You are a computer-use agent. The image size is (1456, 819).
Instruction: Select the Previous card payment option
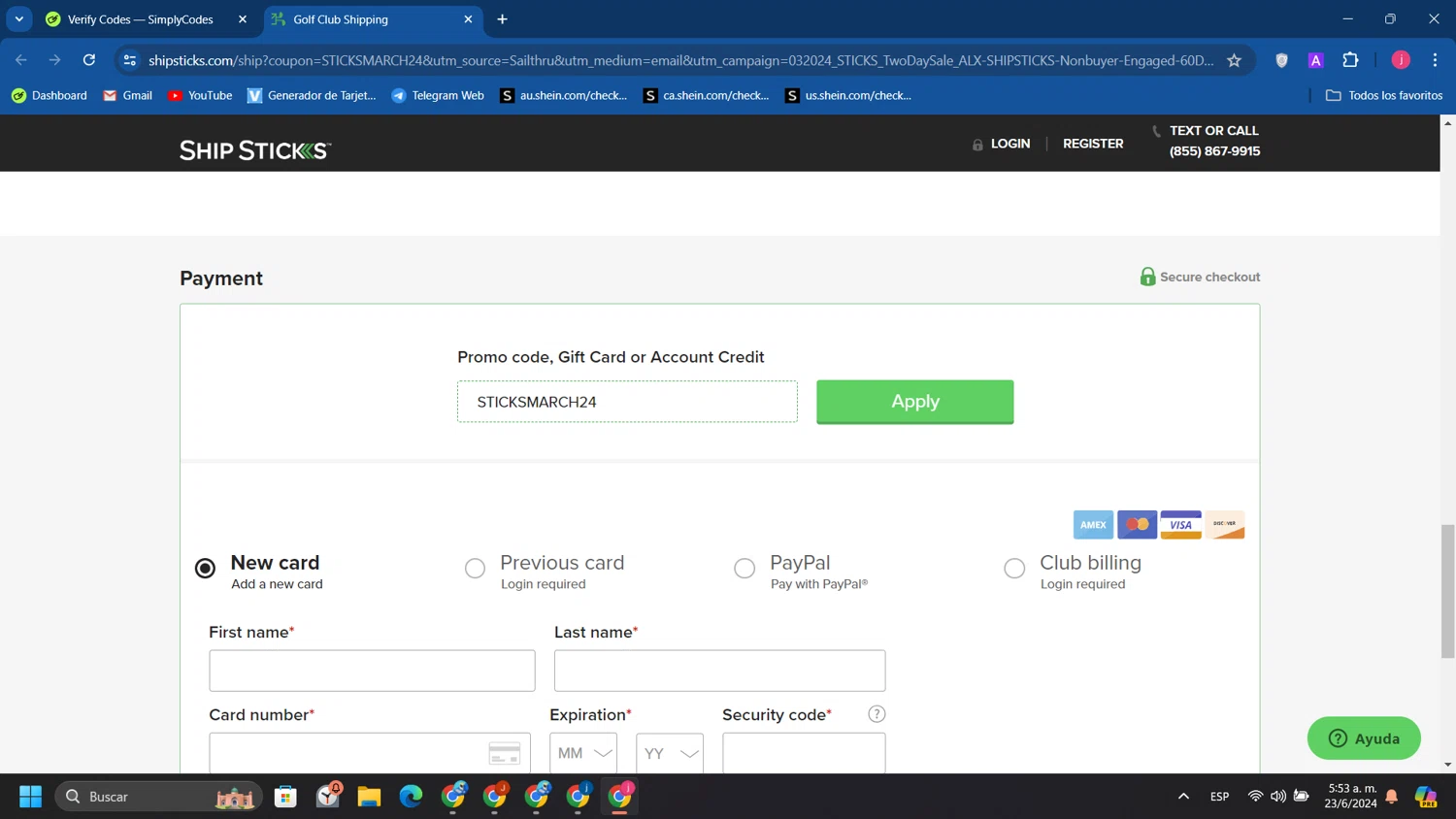tap(475, 569)
